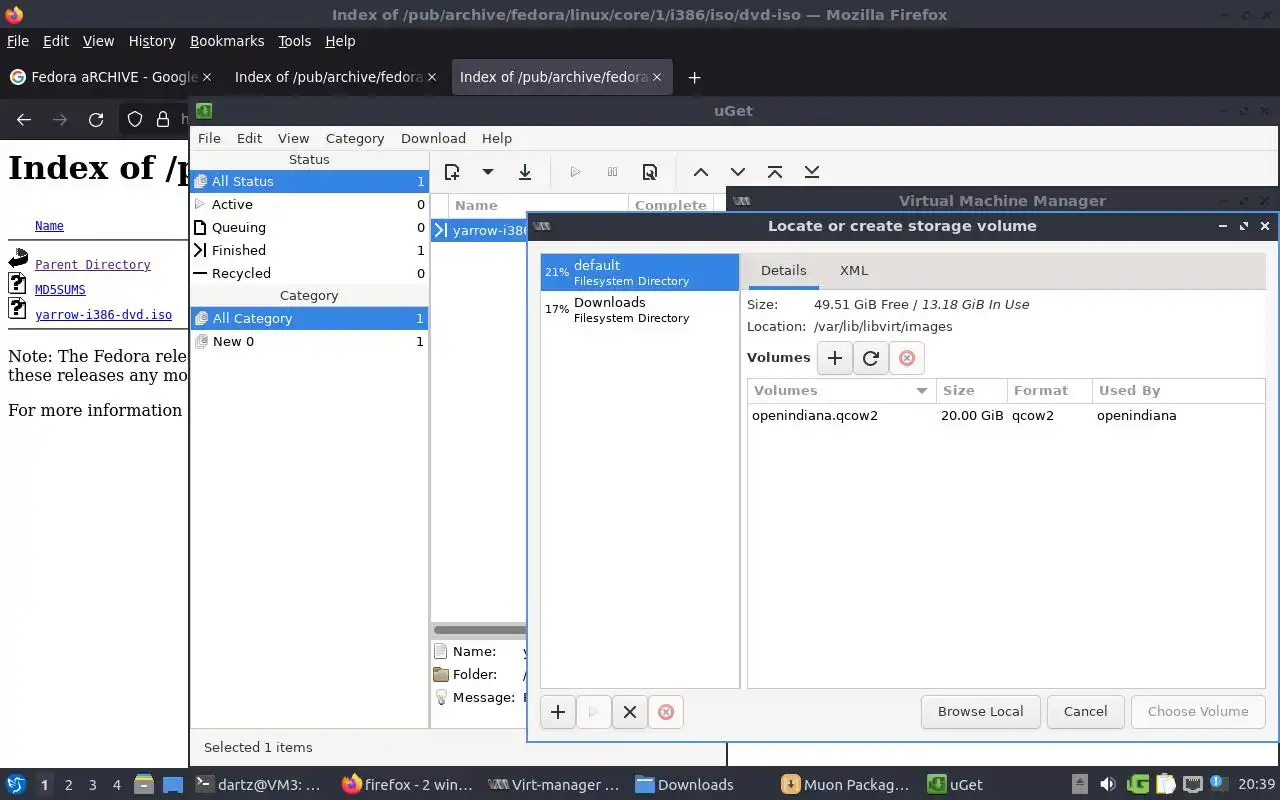Refresh the volume list
This screenshot has height=800, width=1280.
871,358
